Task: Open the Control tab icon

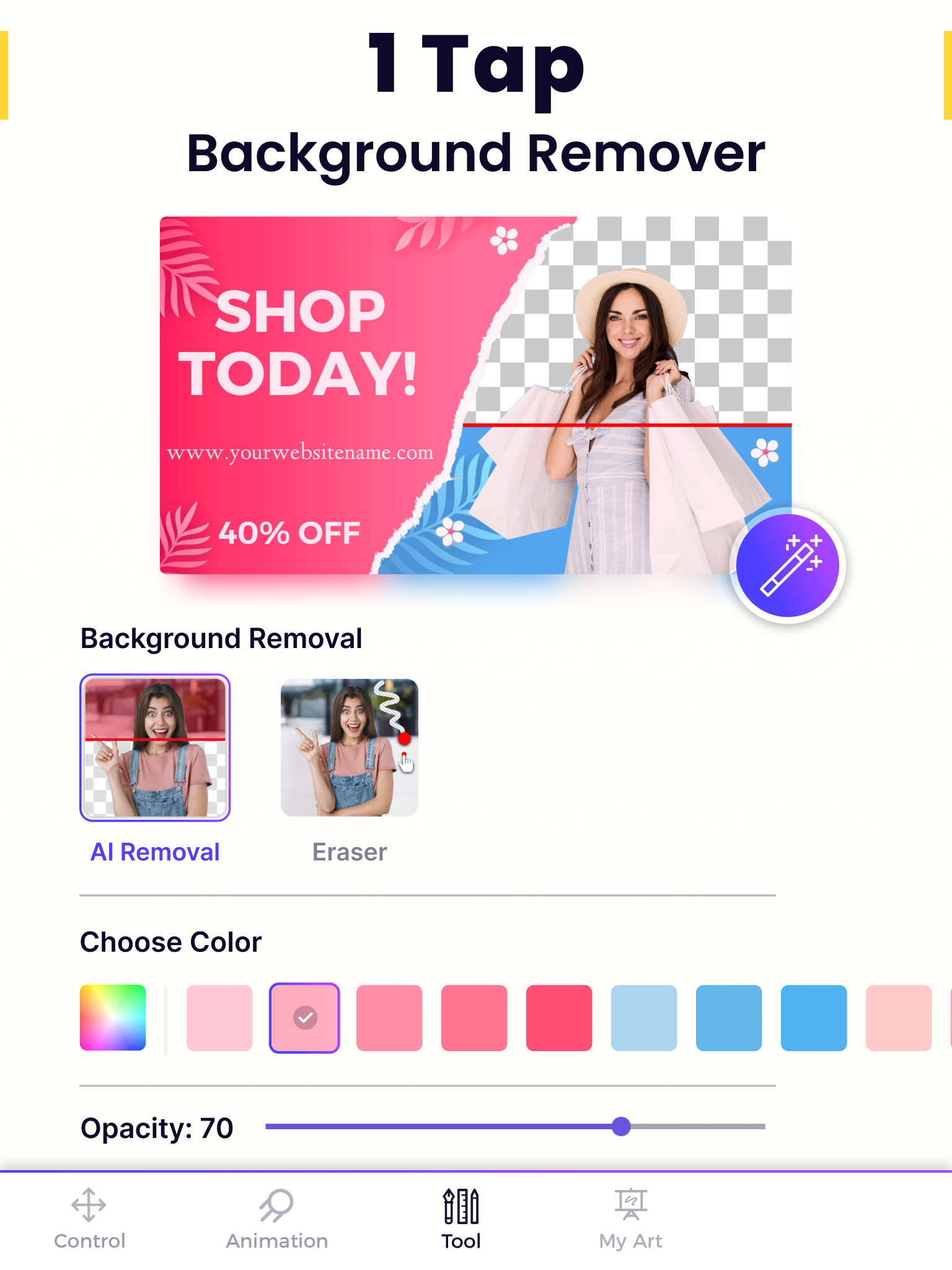Action: coord(89,1205)
